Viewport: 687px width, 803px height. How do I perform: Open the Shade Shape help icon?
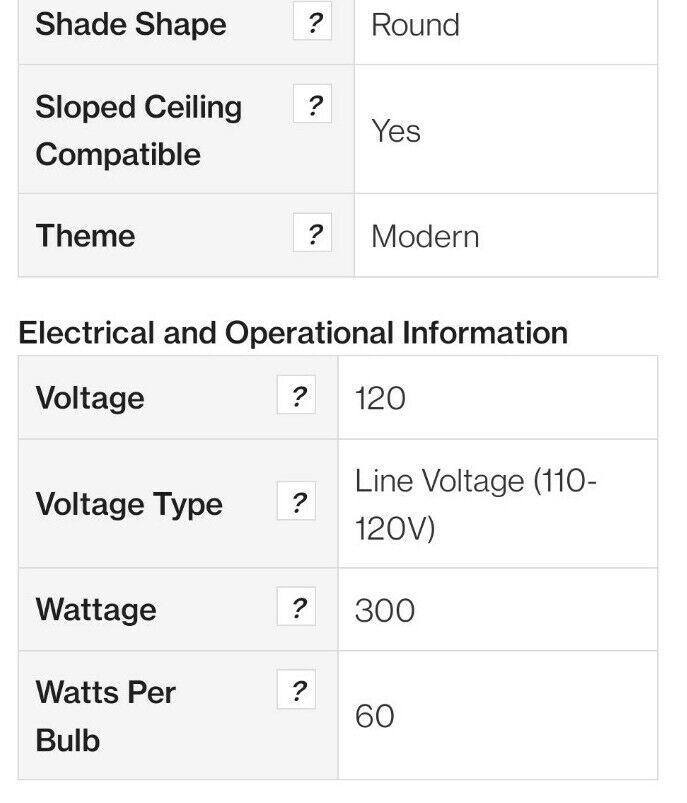tap(313, 21)
